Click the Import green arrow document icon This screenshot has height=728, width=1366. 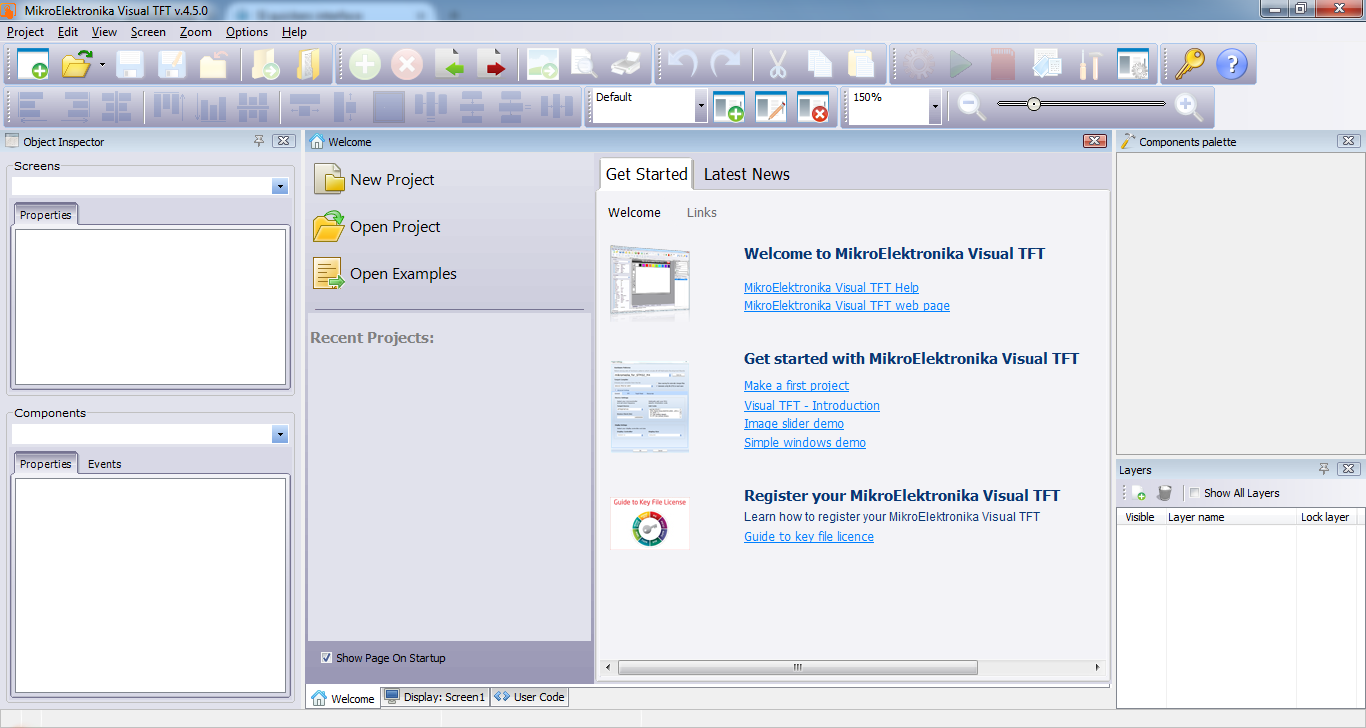(x=450, y=65)
